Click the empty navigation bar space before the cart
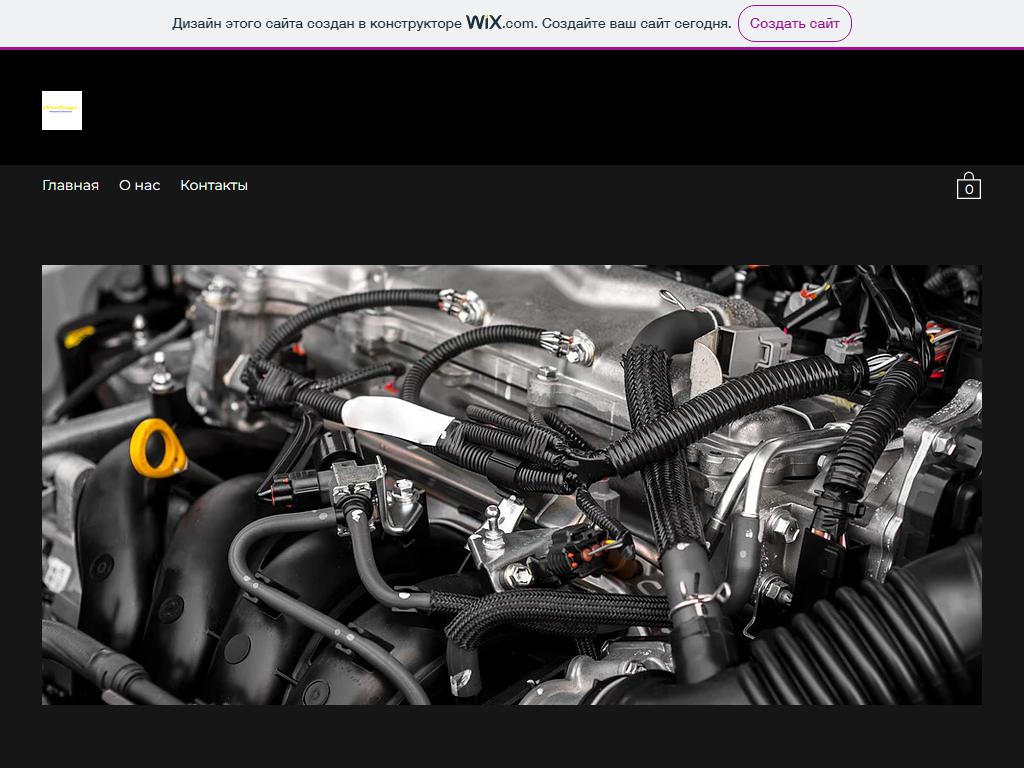This screenshot has height=768, width=1024. tap(600, 186)
